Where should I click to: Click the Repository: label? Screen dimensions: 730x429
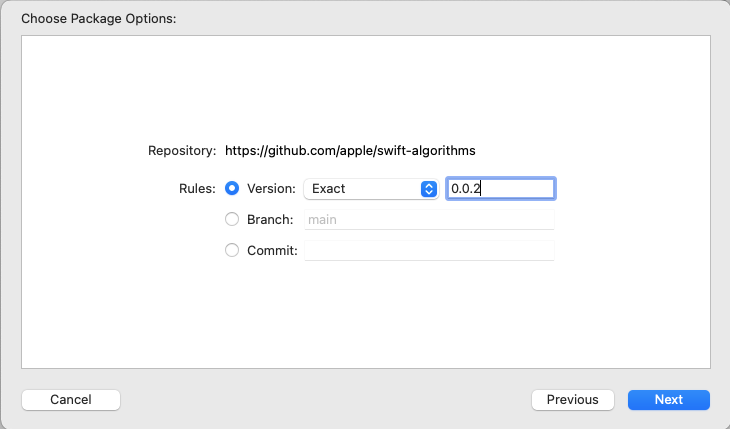[x=182, y=150]
